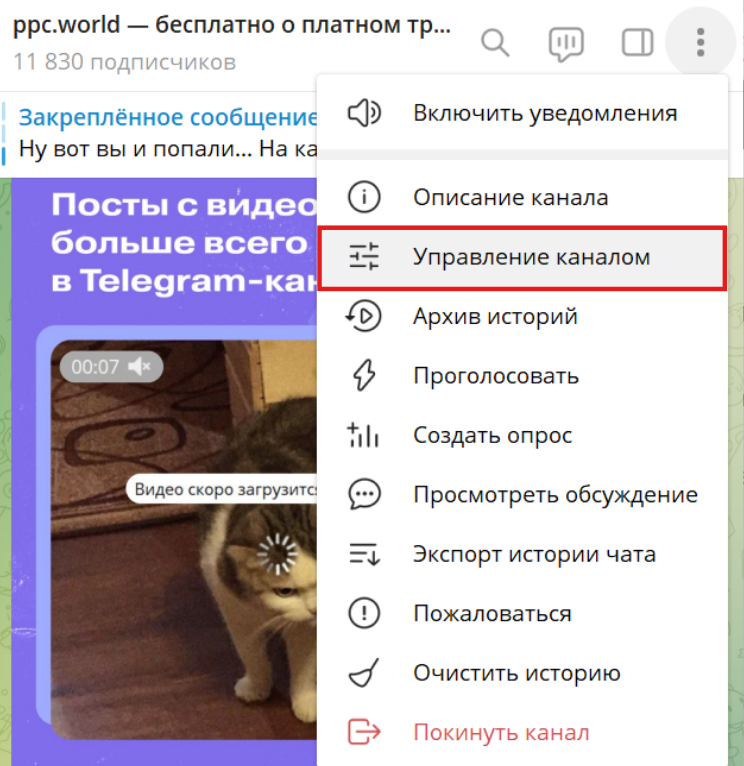744x766 pixels.
Task: Click the red Покинуть канал option
Action: (x=523, y=733)
